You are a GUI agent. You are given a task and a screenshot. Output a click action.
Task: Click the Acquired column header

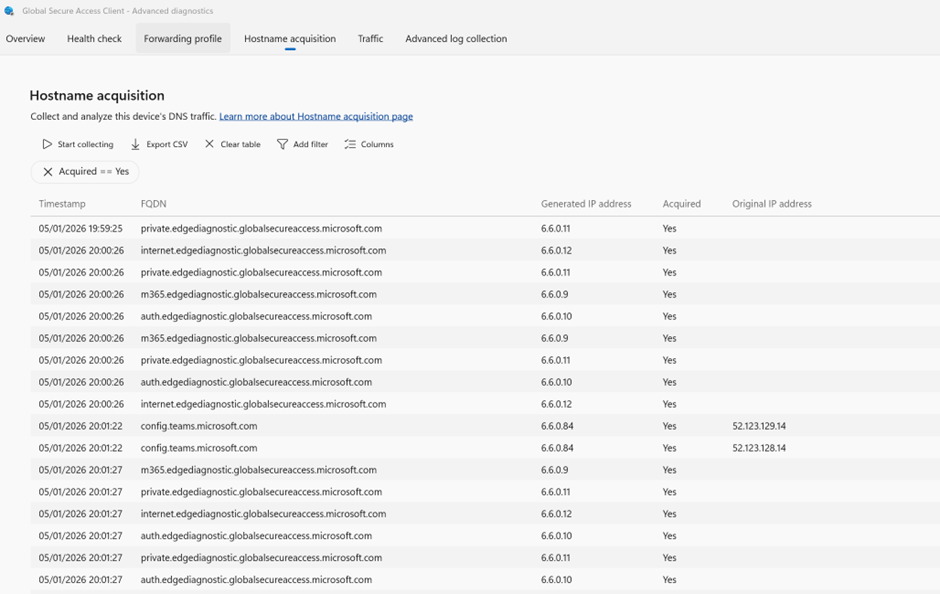pyautogui.click(x=681, y=204)
